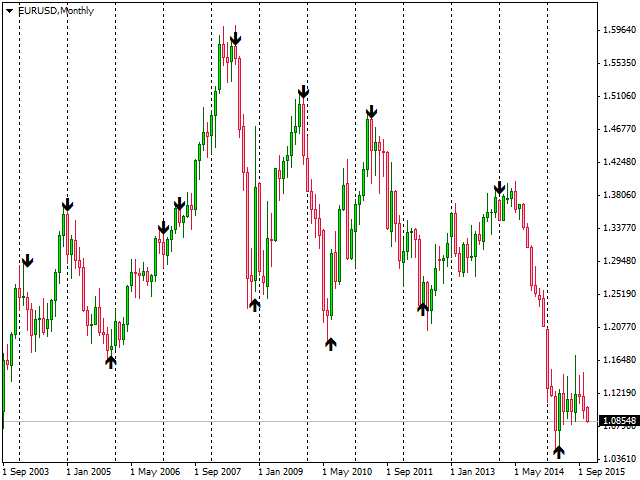
Task: Click the up arrow just after 1 Sep 2011
Action: click(x=423, y=309)
